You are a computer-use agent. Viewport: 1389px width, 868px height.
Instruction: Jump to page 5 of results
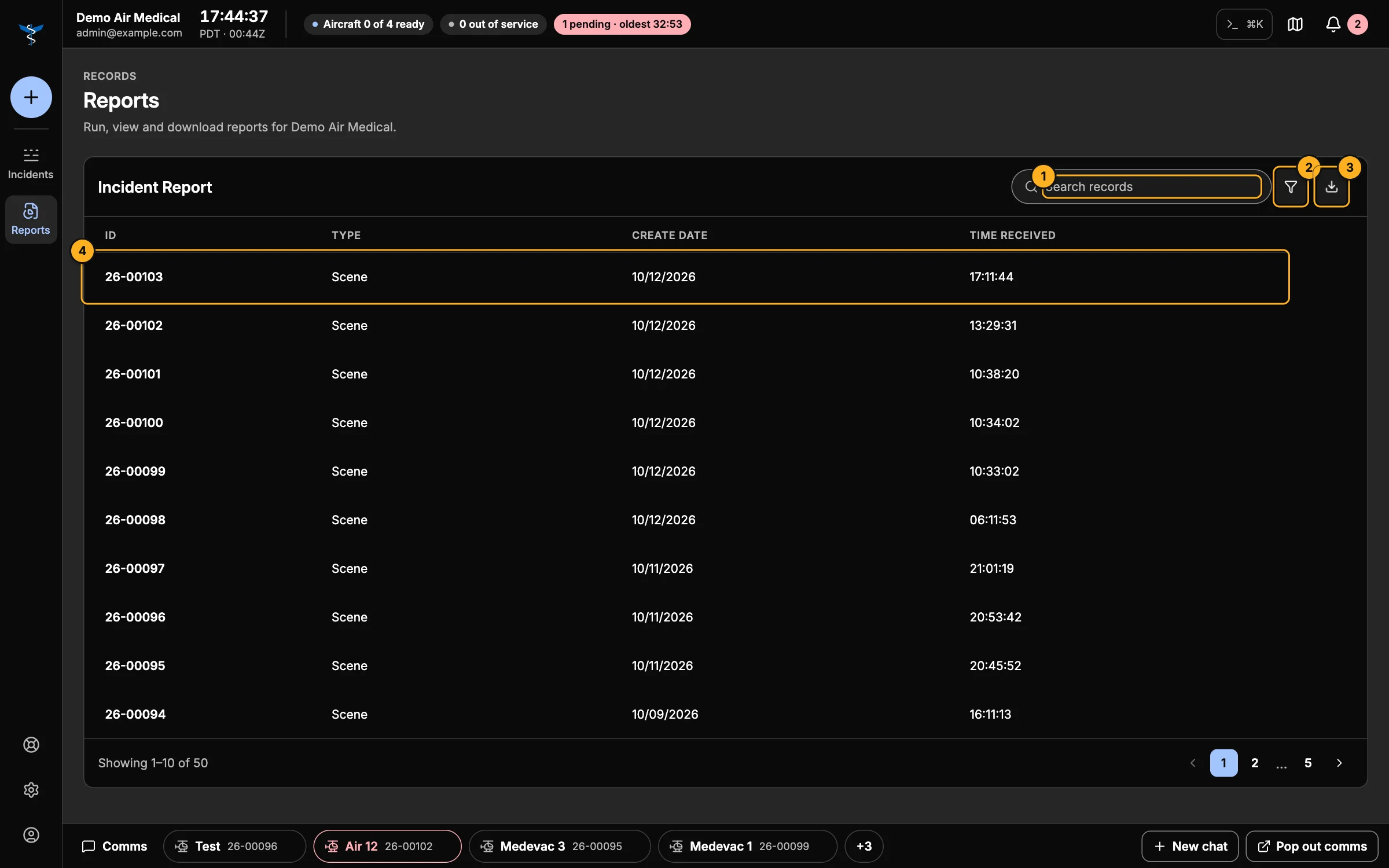click(1308, 763)
